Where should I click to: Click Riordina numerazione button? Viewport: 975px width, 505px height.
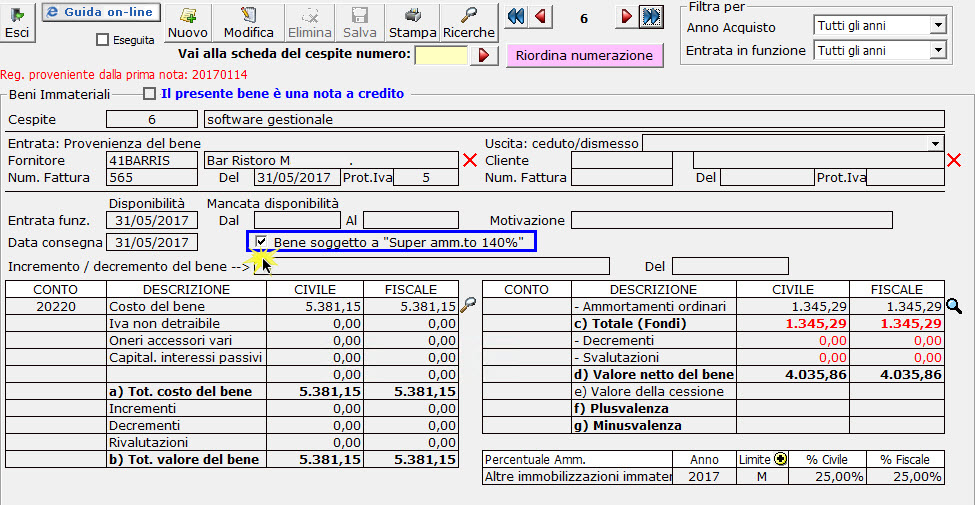coord(585,55)
